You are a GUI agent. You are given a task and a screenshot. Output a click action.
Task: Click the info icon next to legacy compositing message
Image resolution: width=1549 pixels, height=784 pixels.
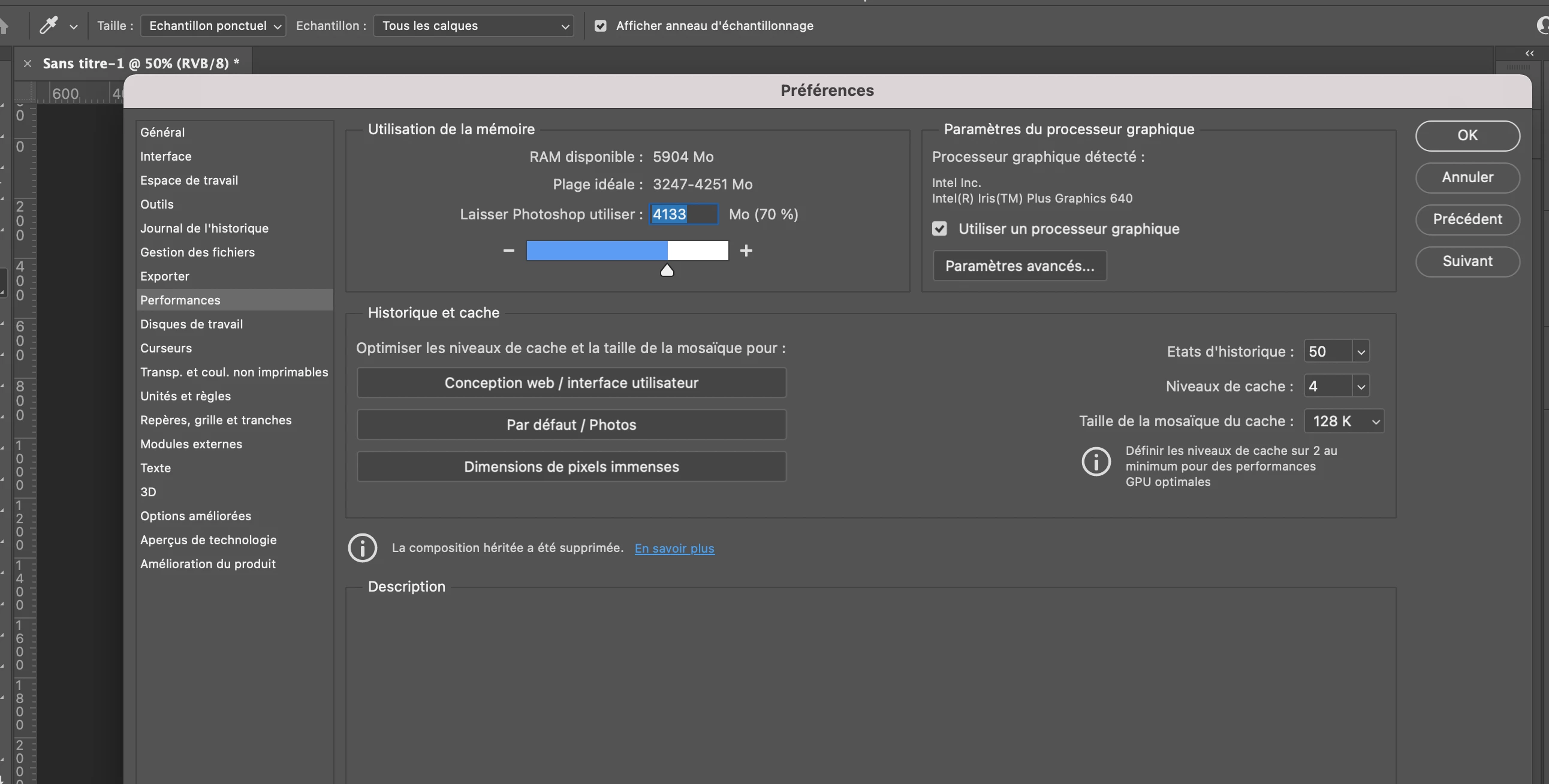[362, 548]
